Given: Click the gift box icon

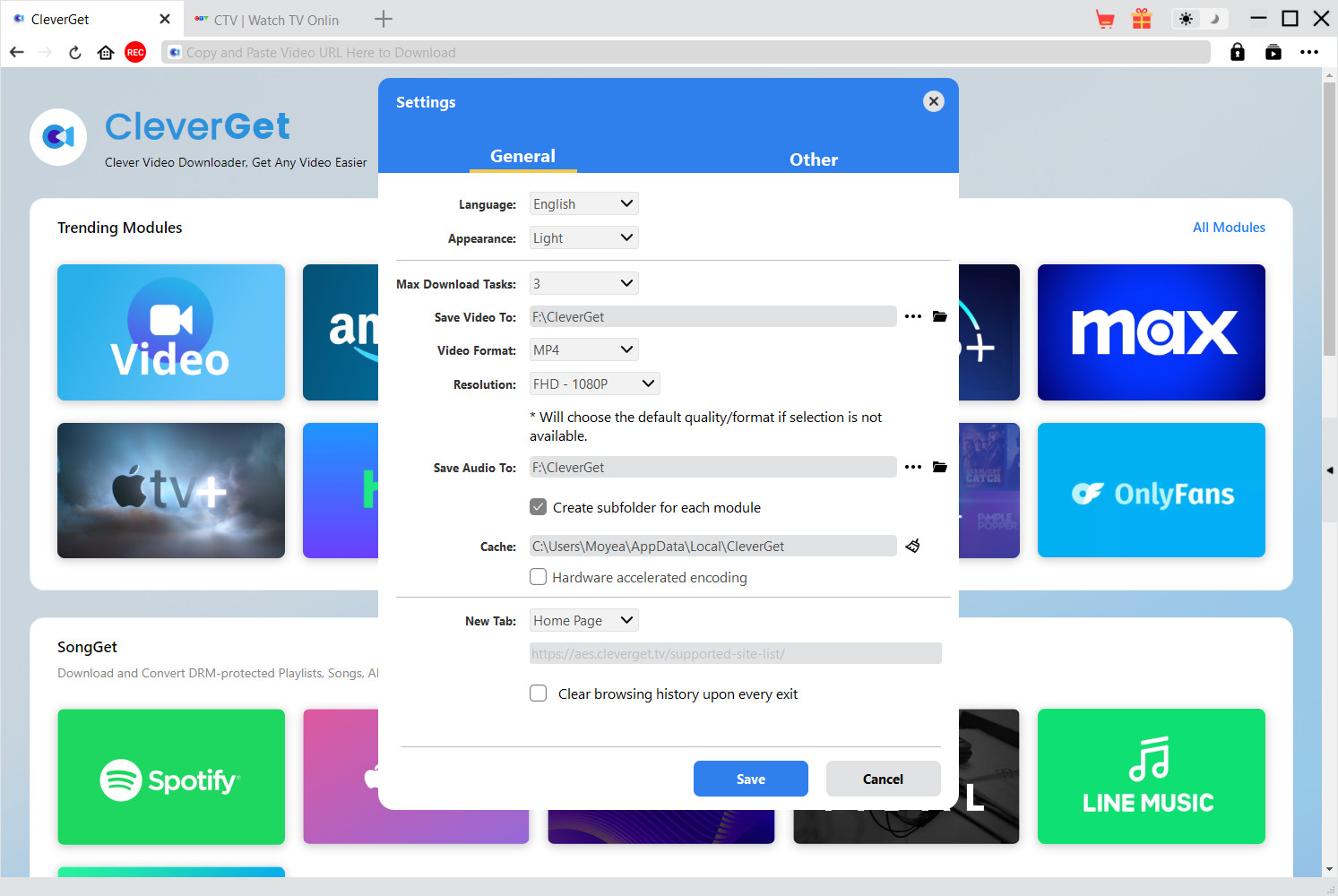Looking at the screenshot, I should tap(1142, 19).
